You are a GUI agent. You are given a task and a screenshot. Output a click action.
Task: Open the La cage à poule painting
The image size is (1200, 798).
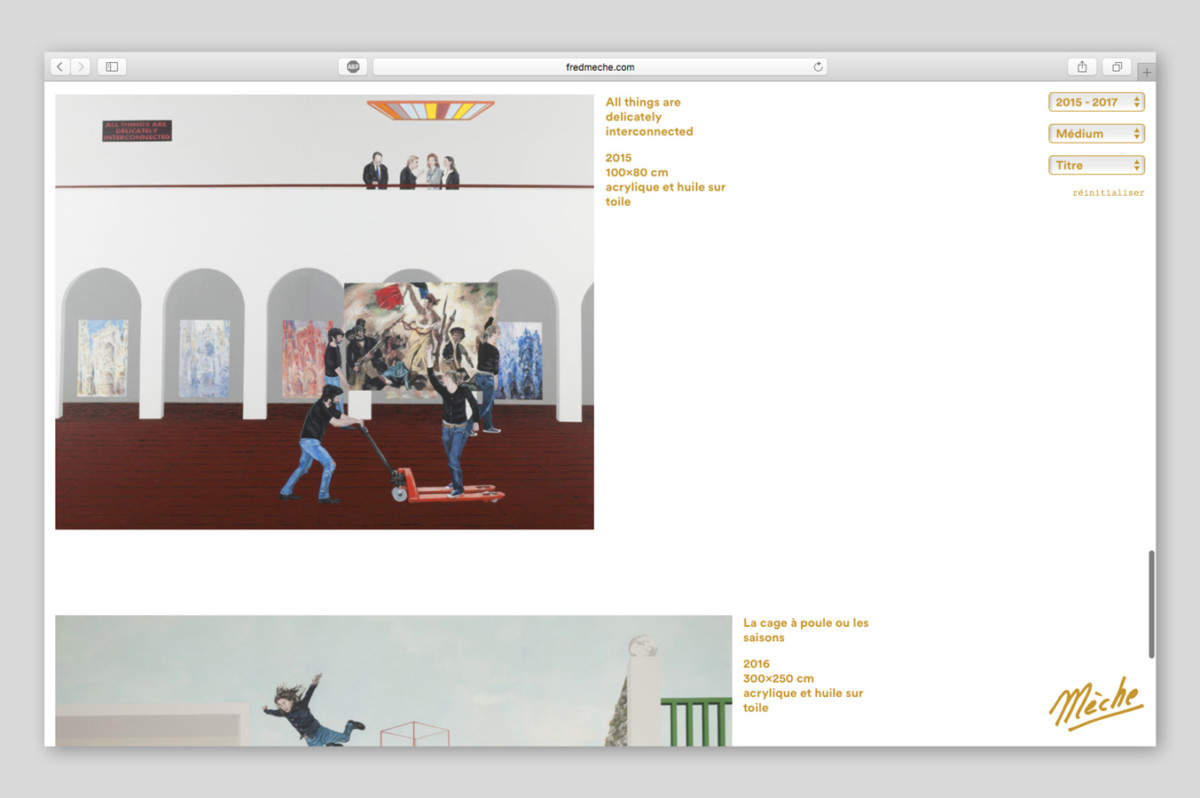393,680
